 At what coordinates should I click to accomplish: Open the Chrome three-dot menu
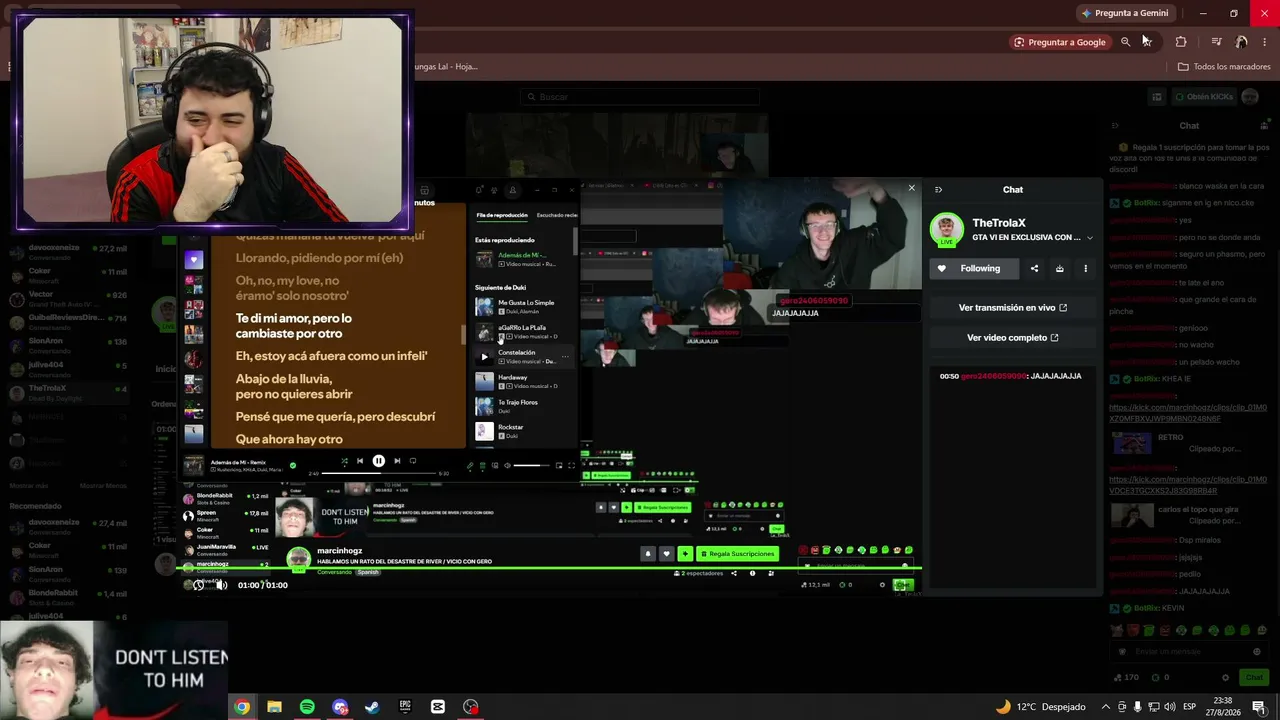click(1265, 42)
